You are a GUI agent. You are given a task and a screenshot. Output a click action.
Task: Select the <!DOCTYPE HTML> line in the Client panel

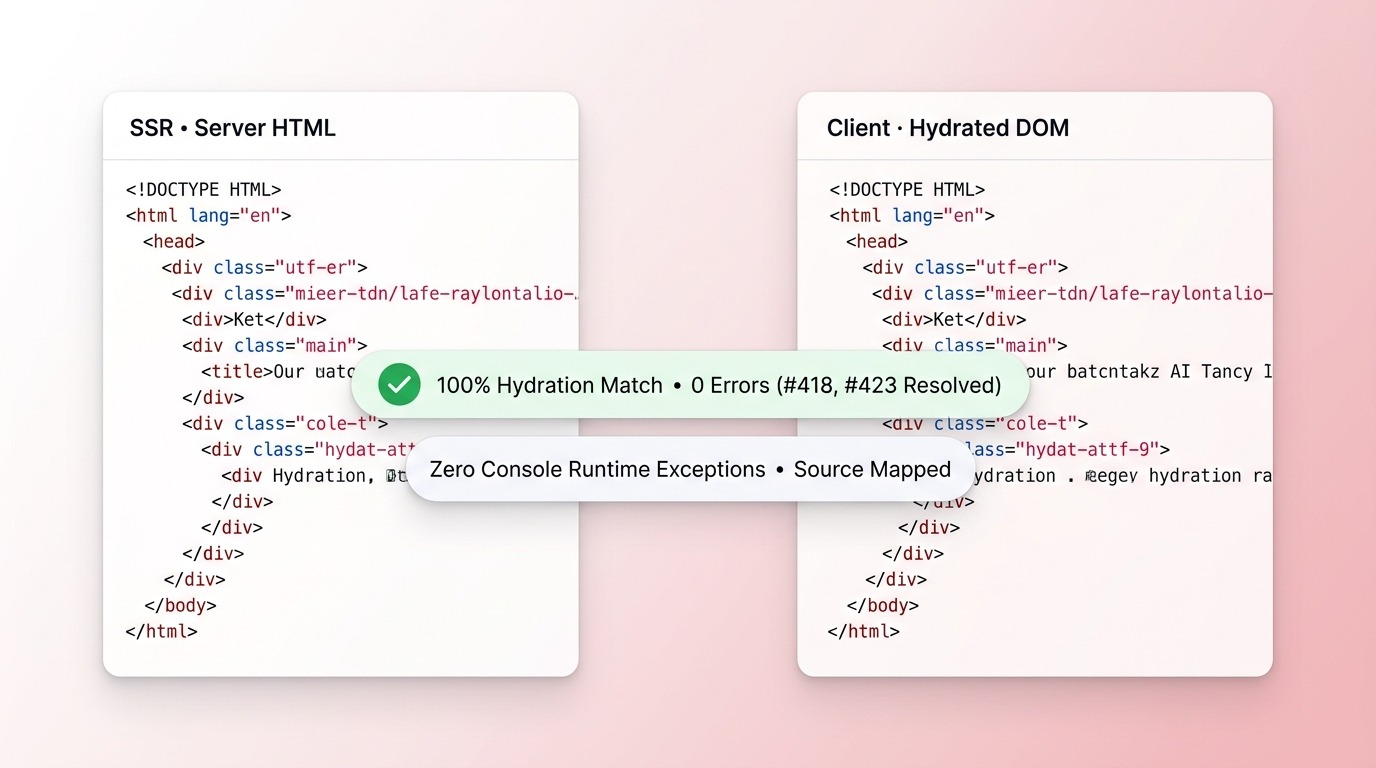click(908, 189)
